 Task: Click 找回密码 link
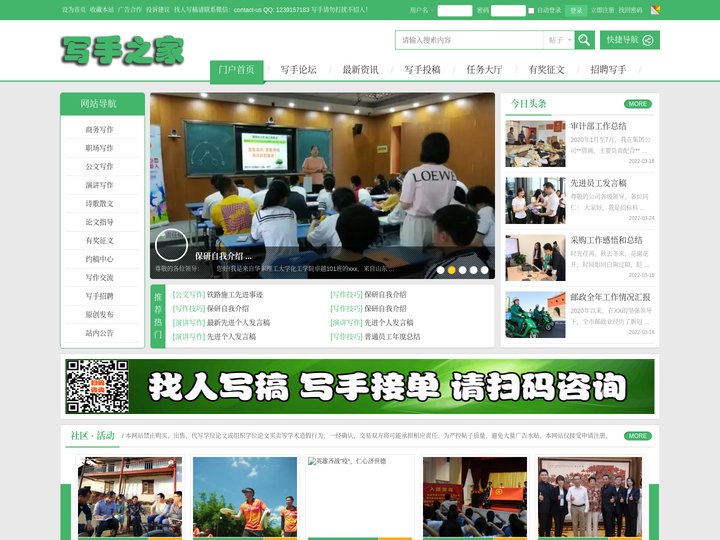pos(630,10)
